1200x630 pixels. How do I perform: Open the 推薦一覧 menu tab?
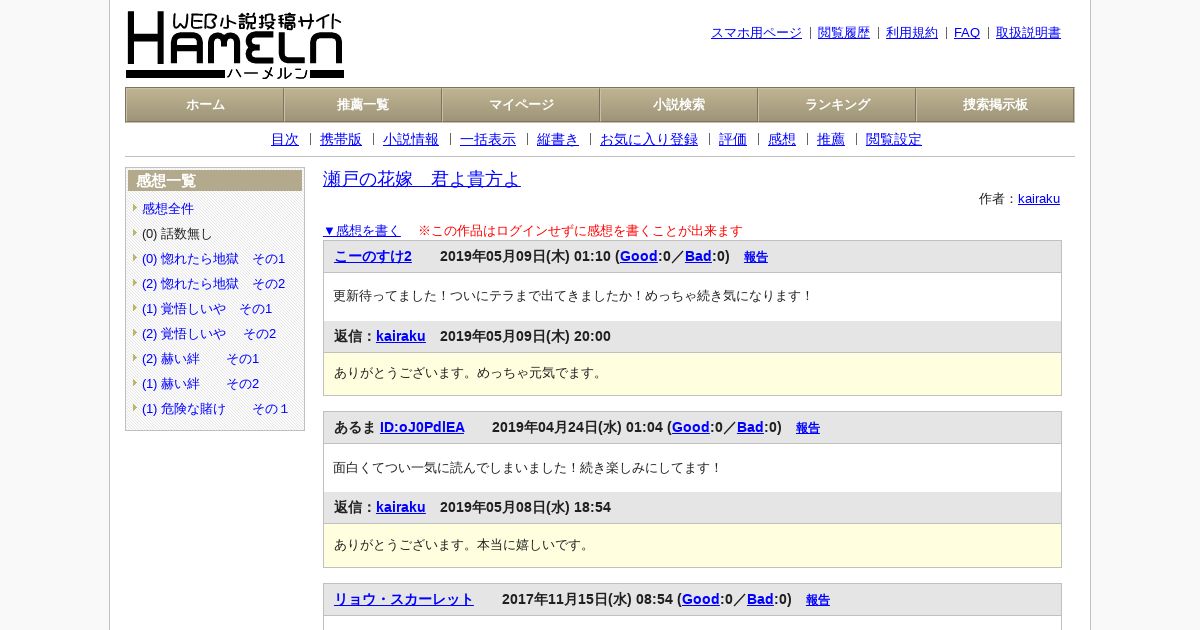pyautogui.click(x=363, y=105)
